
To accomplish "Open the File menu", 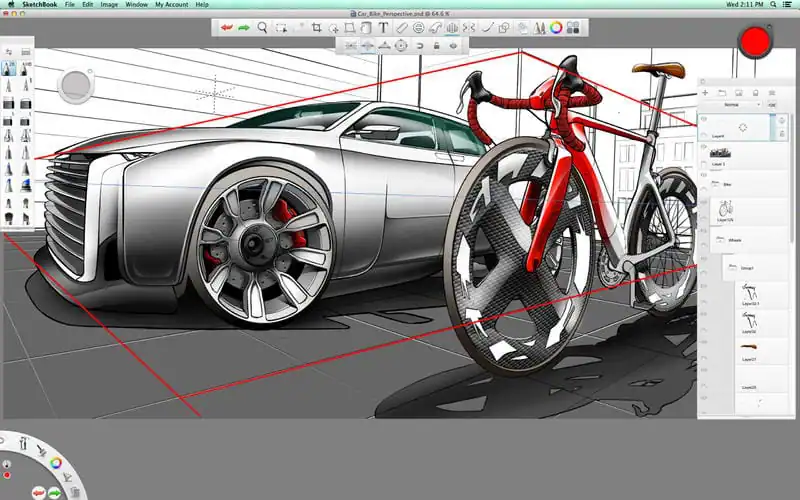I will (69, 4).
